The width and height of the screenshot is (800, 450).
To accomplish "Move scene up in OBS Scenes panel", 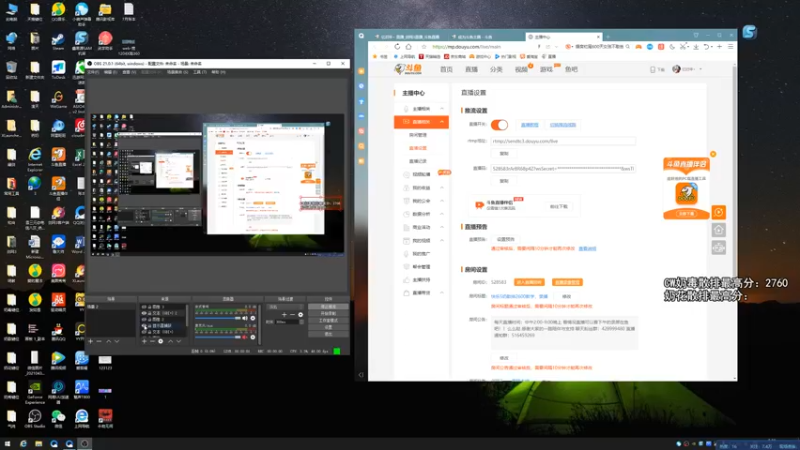I will 108,341.
